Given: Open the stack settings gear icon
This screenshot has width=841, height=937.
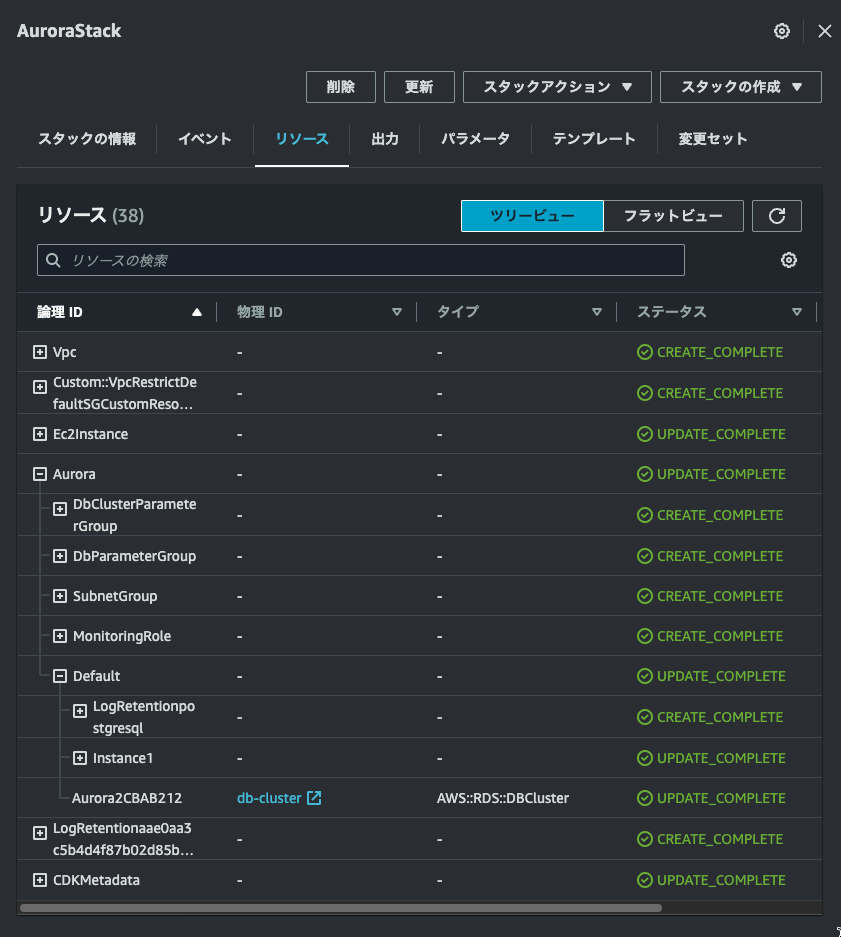Looking at the screenshot, I should click(781, 31).
